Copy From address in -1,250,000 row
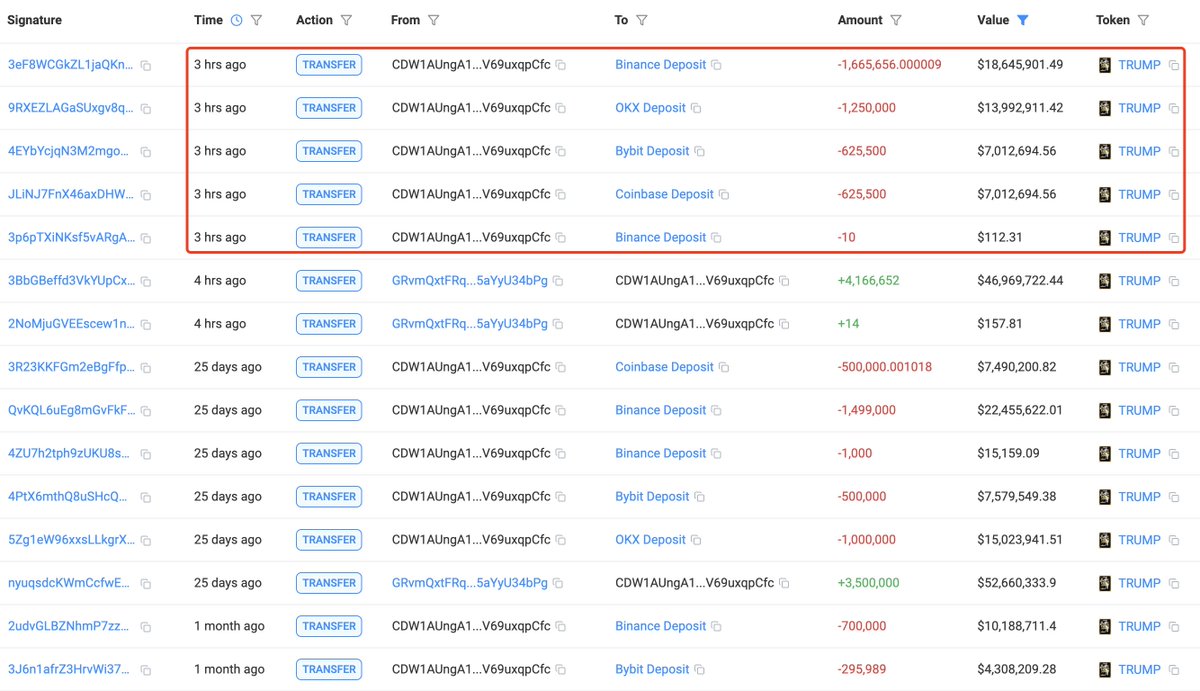This screenshot has height=691, width=1200. 561,108
